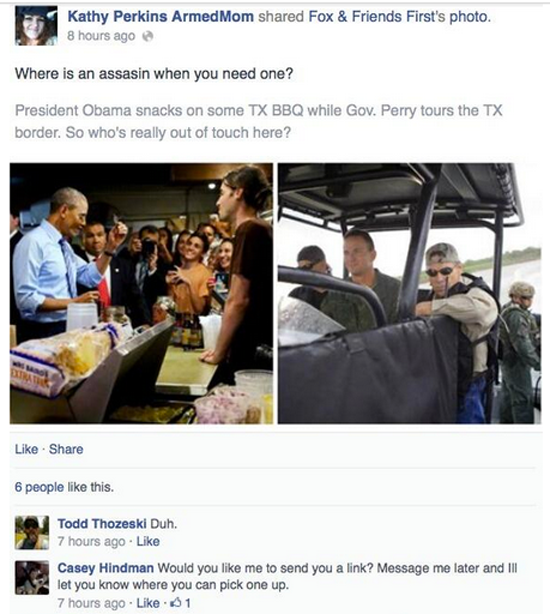
Task: Like Todd Thozeski's comment
Action: (x=148, y=542)
